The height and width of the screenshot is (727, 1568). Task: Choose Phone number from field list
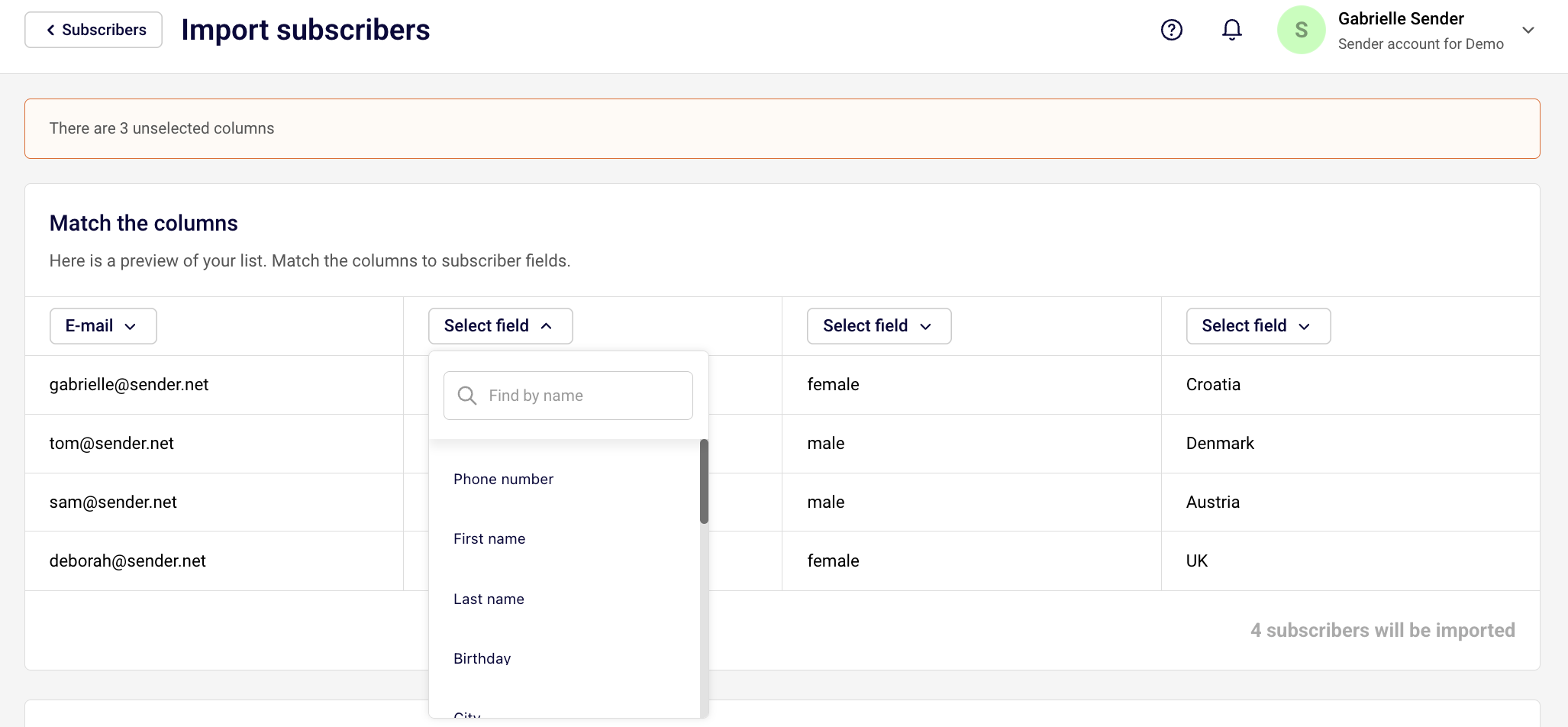point(503,479)
